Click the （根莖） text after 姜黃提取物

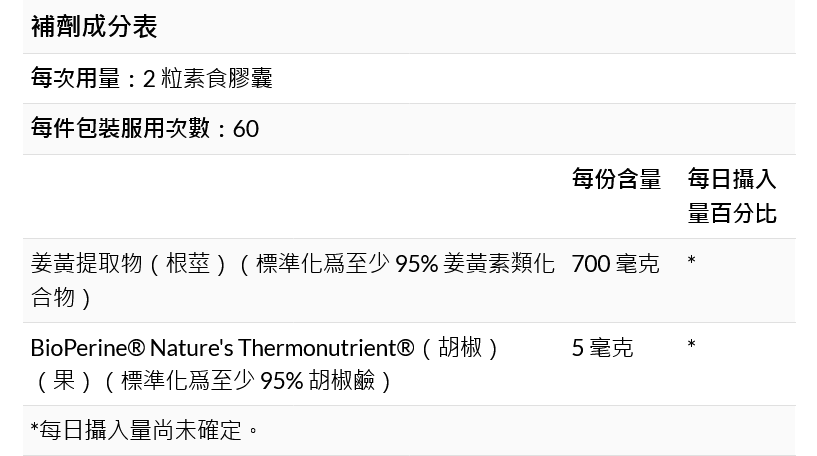[x=188, y=263]
